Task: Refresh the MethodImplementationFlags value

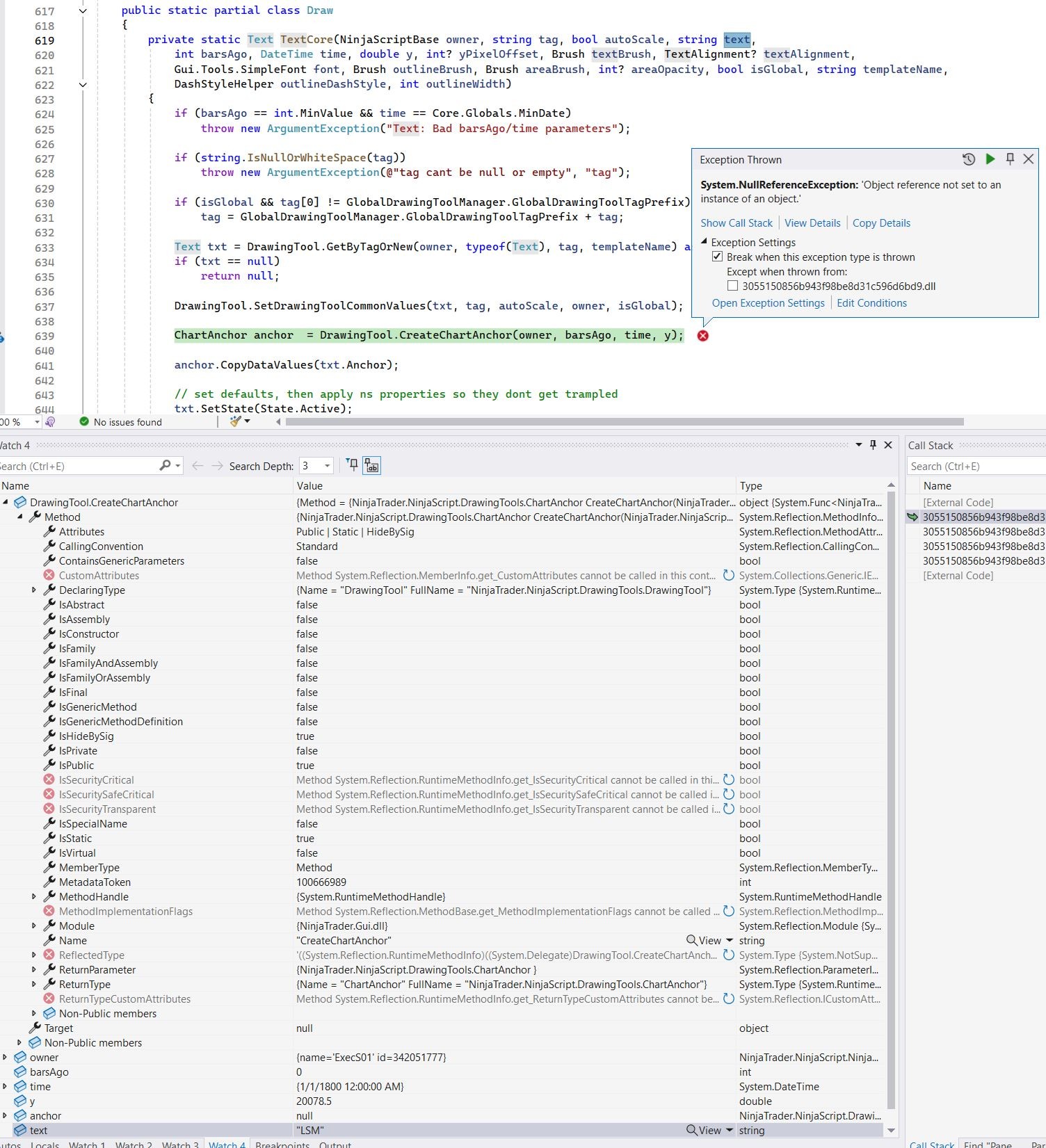Action: coord(728,911)
